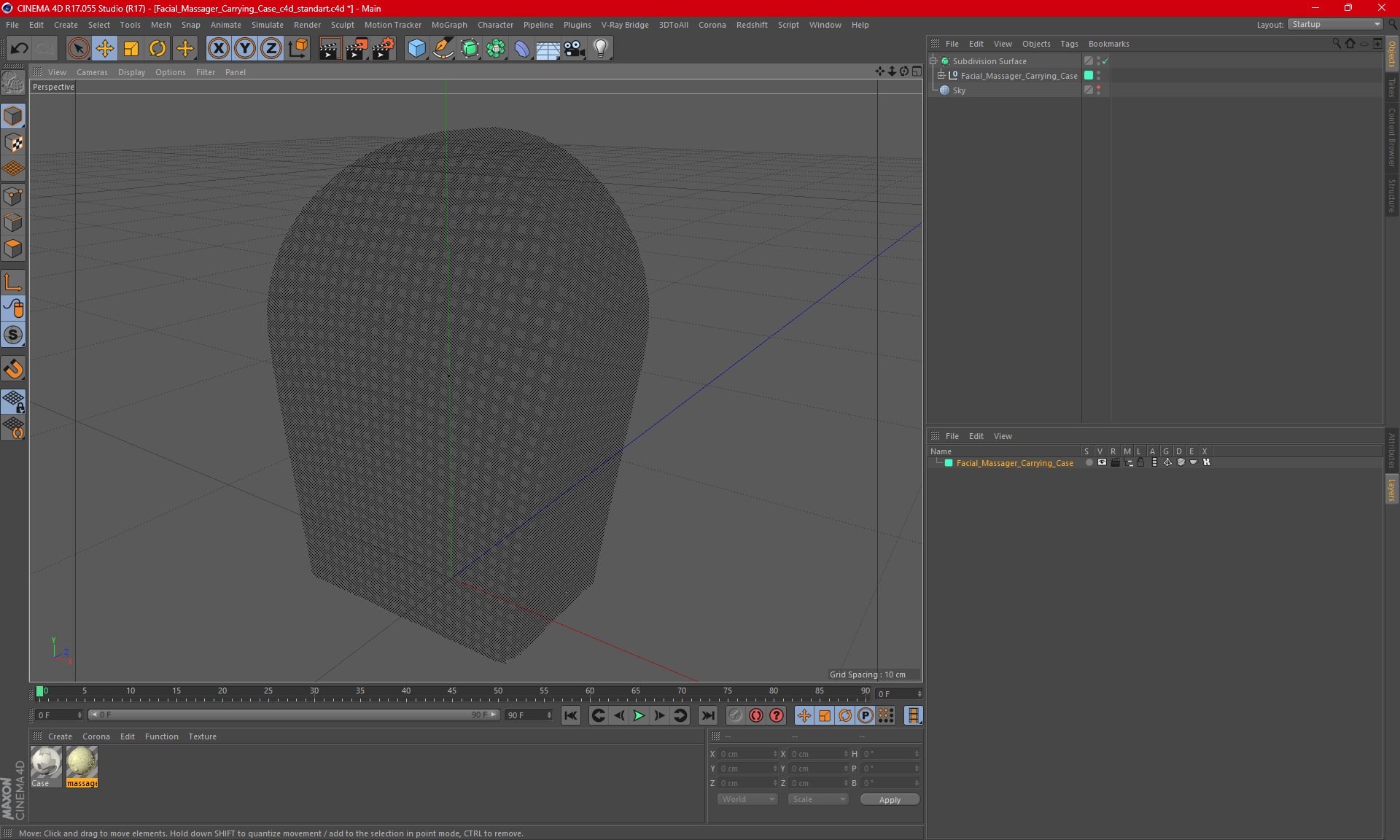Add a Floor environment object
The width and height of the screenshot is (1400, 840).
click(548, 48)
